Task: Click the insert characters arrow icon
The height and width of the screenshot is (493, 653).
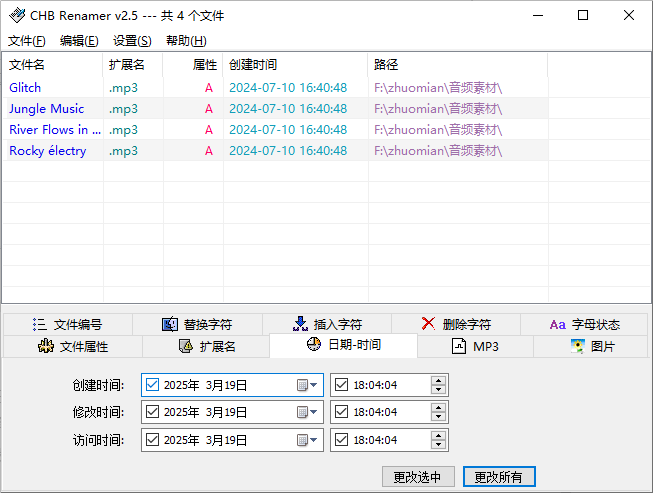Action: click(300, 324)
